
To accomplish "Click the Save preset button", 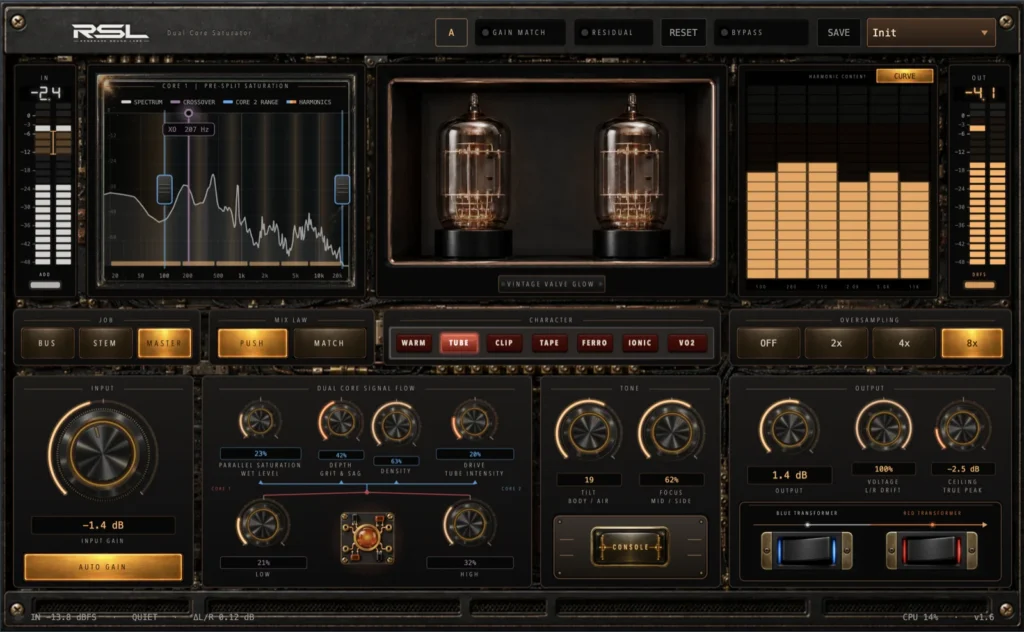I will [x=839, y=32].
